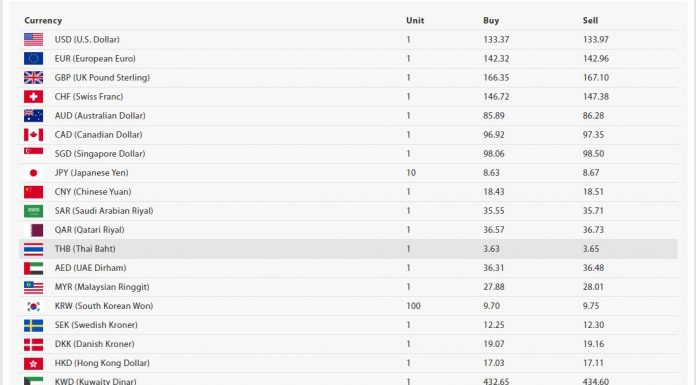Viewport: 696px width, 385px height.
Task: Click the GBP sell rate 167.10
Action: [596, 78]
